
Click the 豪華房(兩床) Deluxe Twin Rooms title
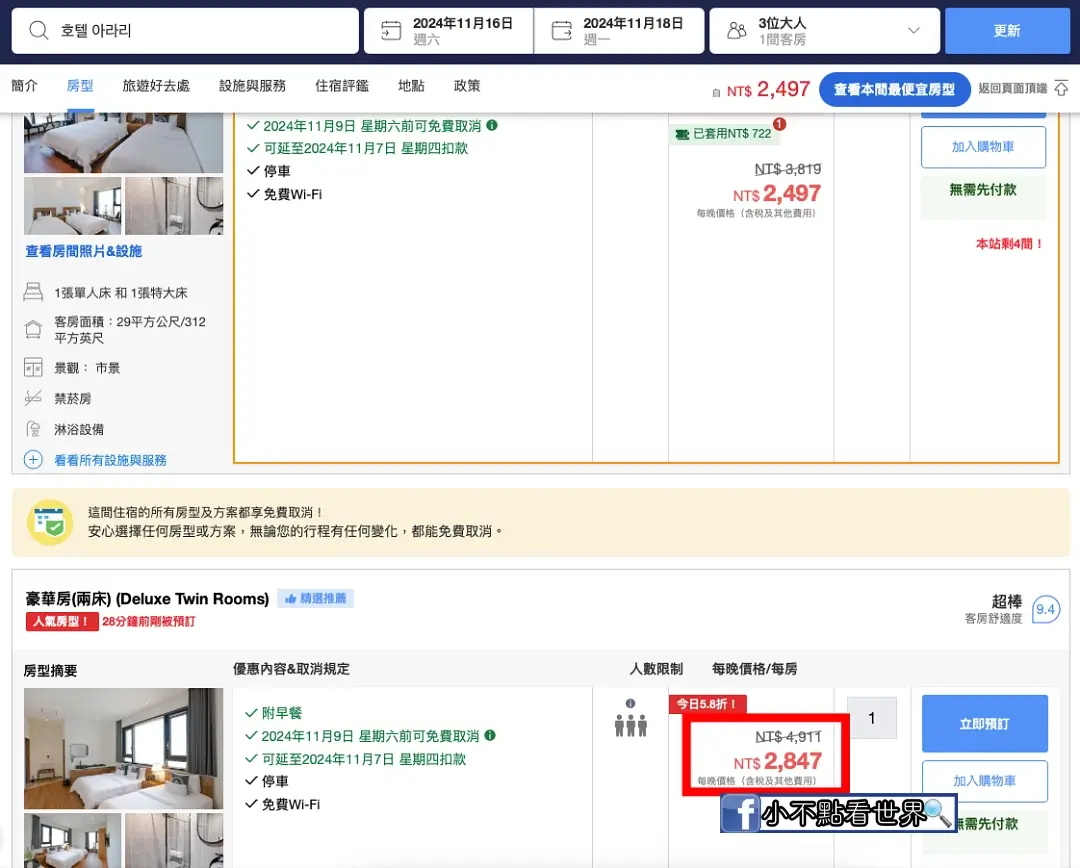[x=147, y=599]
